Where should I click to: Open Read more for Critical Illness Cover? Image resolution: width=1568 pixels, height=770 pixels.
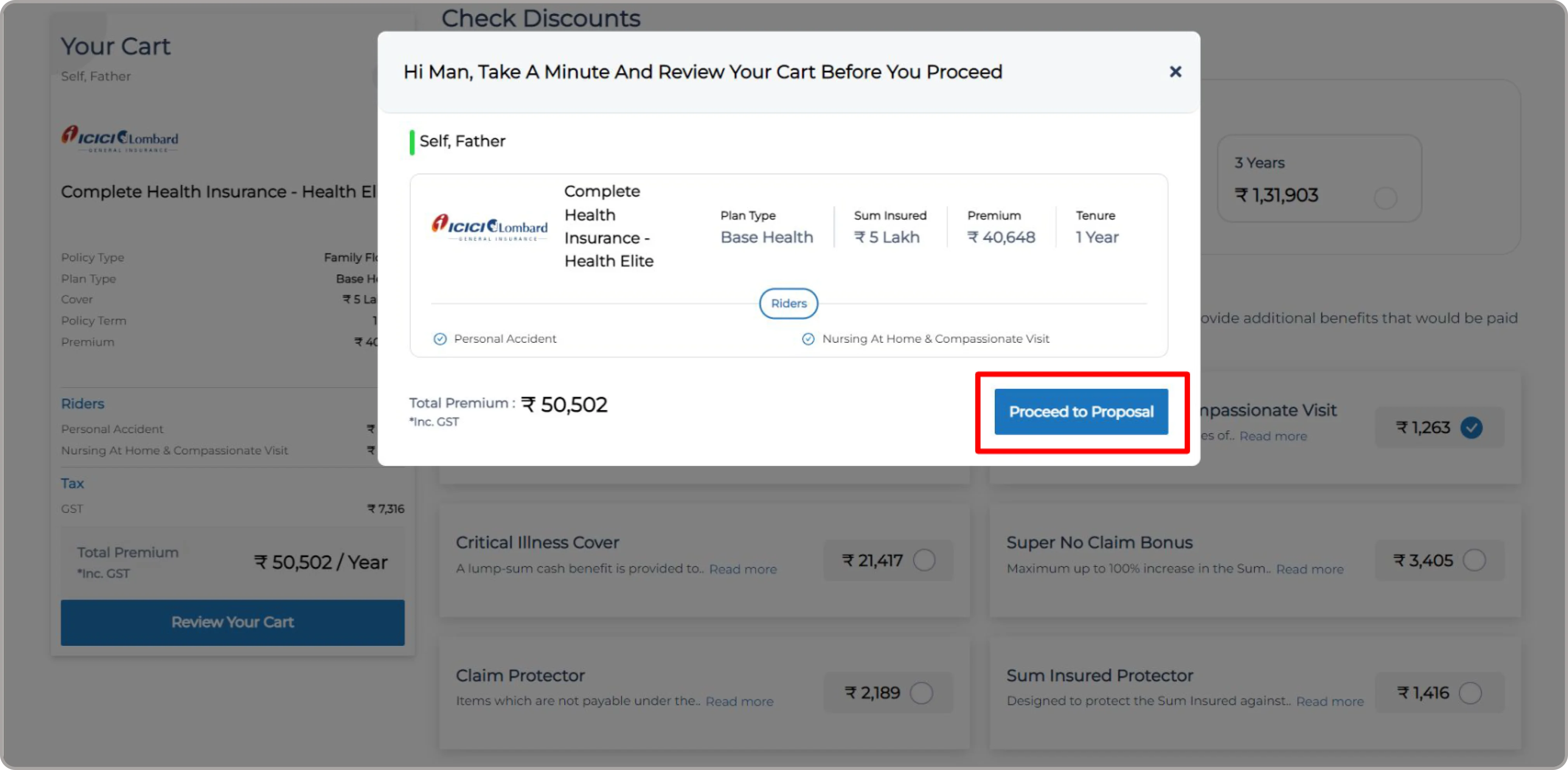click(x=742, y=569)
